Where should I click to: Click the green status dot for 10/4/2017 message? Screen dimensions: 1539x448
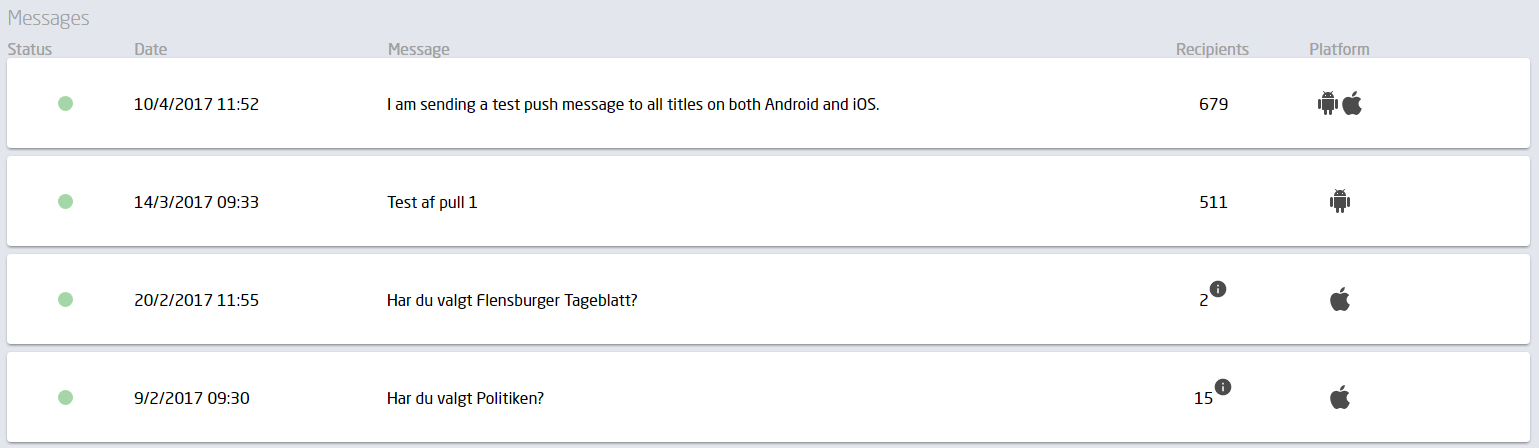66,103
